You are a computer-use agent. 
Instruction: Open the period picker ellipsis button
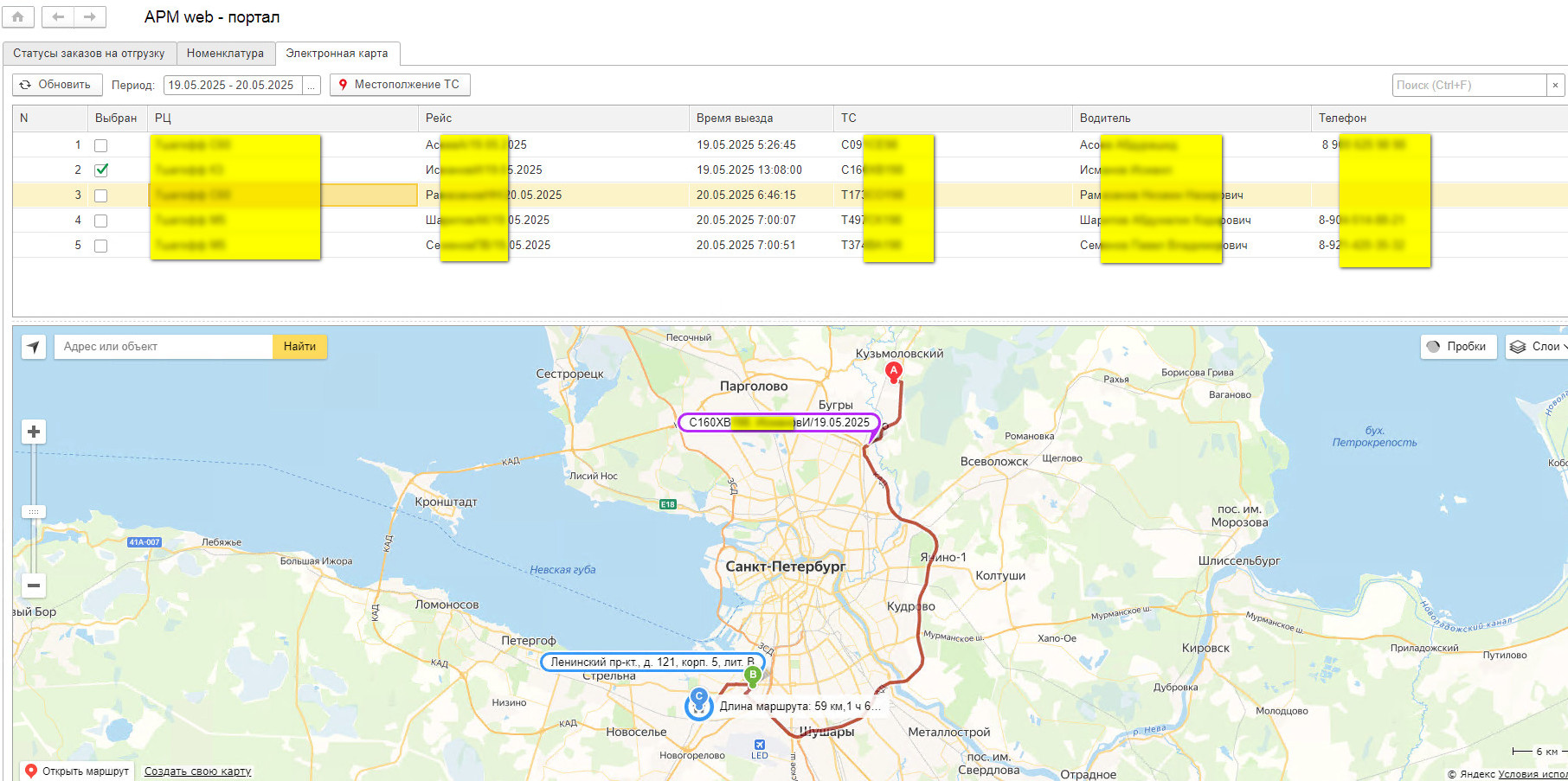pos(312,85)
